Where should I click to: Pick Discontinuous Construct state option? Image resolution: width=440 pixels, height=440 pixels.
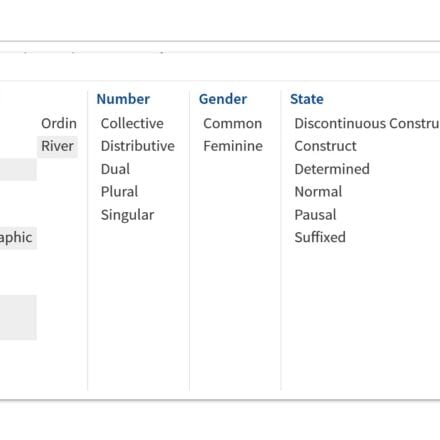[x=367, y=123]
